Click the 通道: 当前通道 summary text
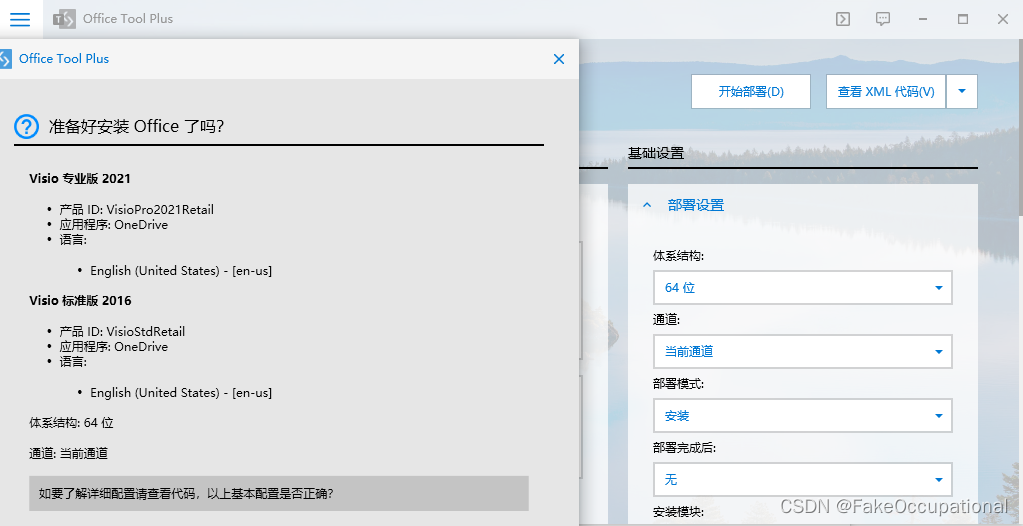The image size is (1023, 526). [x=69, y=454]
